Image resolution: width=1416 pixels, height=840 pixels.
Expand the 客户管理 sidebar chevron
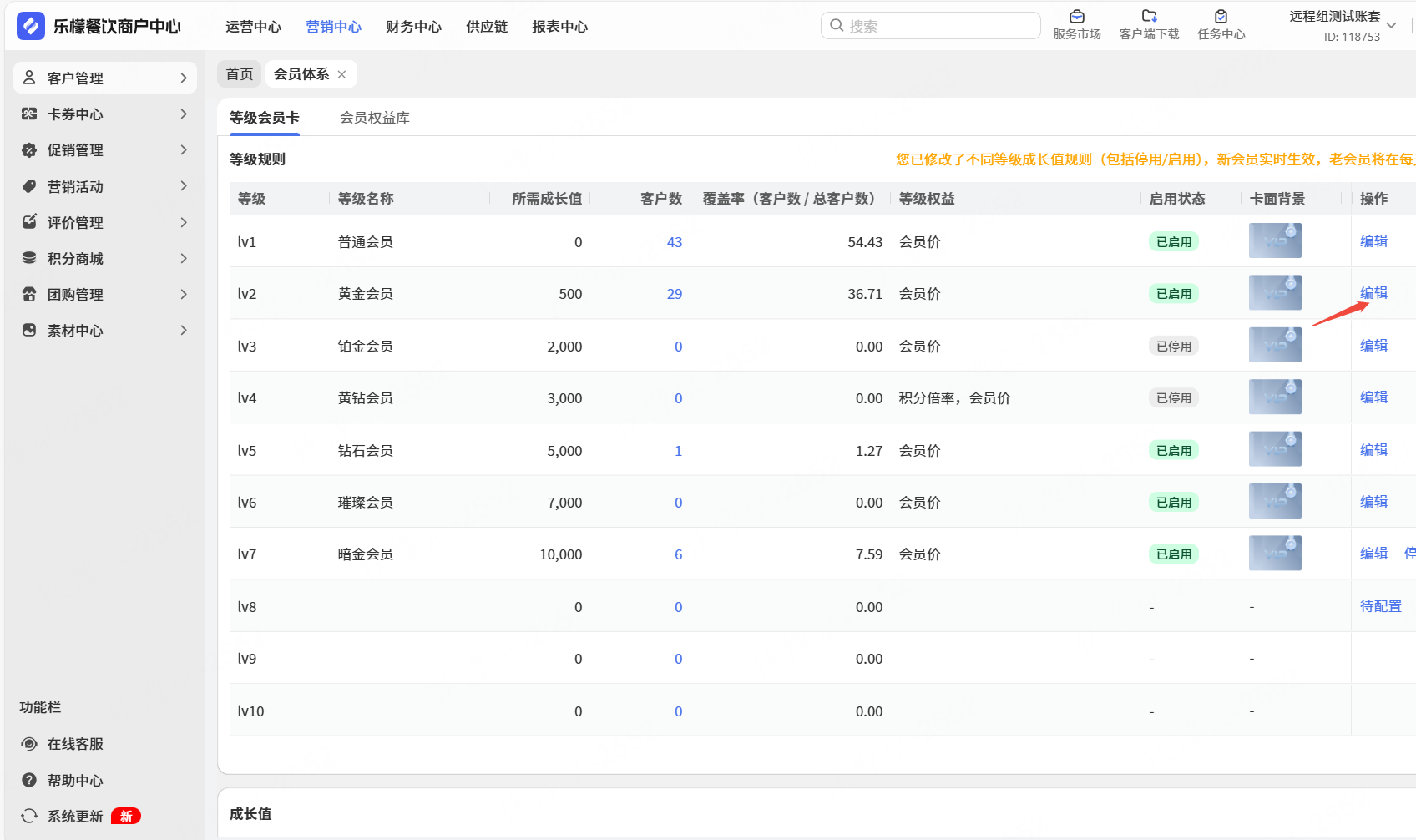[184, 78]
